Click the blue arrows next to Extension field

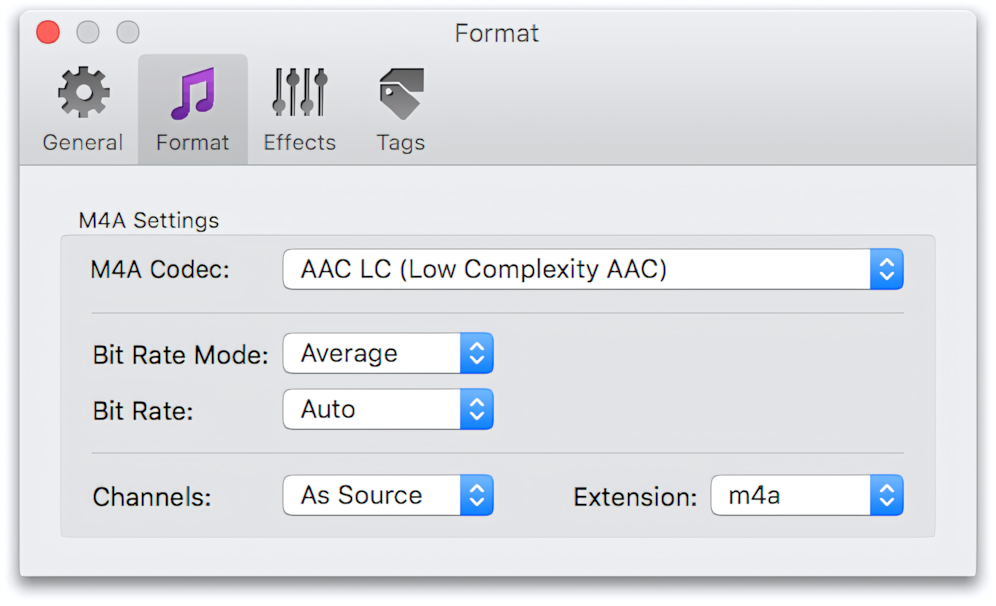[x=886, y=495]
